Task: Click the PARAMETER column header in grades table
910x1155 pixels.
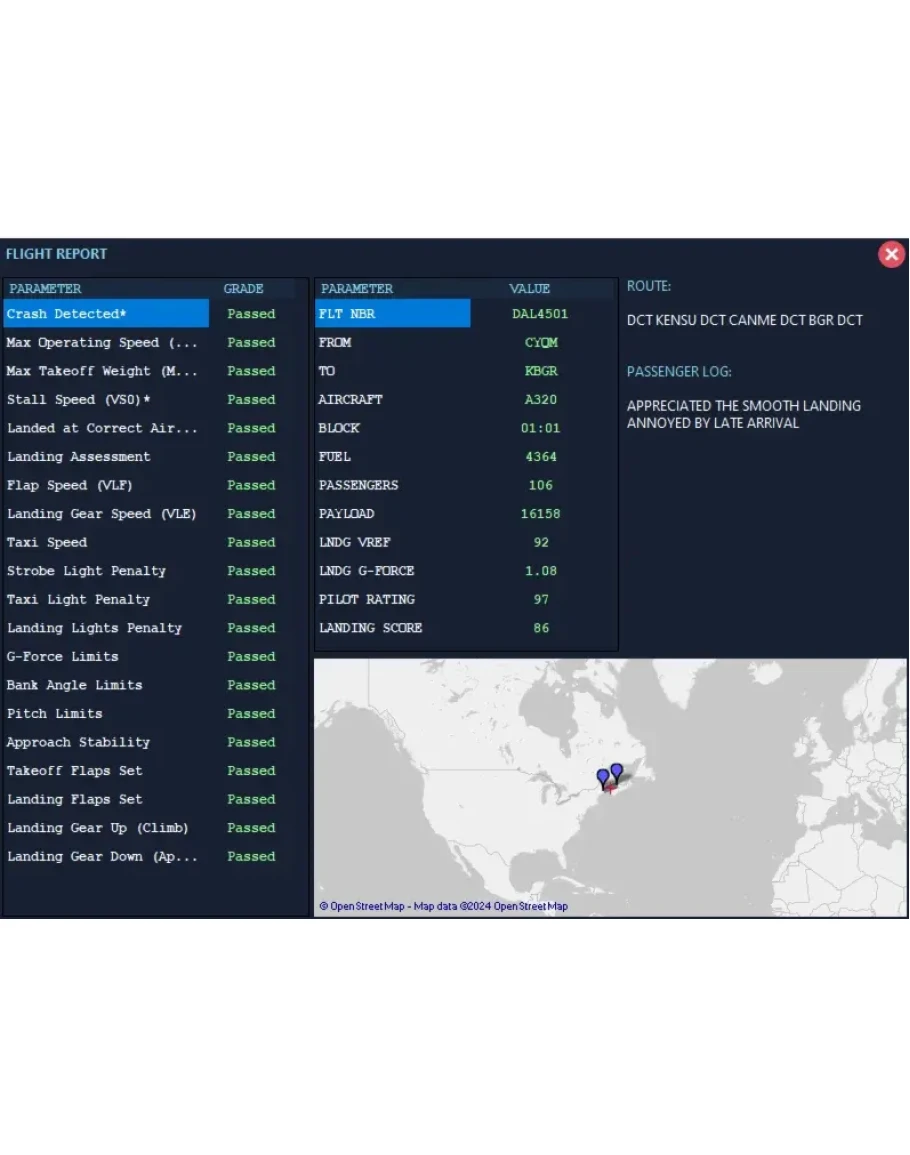Action: pyautogui.click(x=46, y=289)
